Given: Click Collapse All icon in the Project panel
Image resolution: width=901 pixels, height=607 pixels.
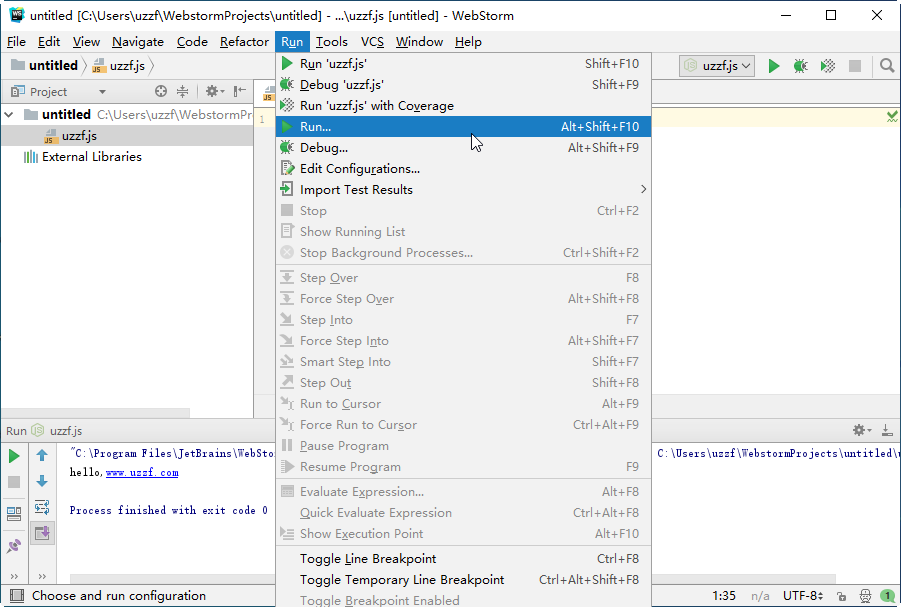Looking at the screenshot, I should point(182,91).
